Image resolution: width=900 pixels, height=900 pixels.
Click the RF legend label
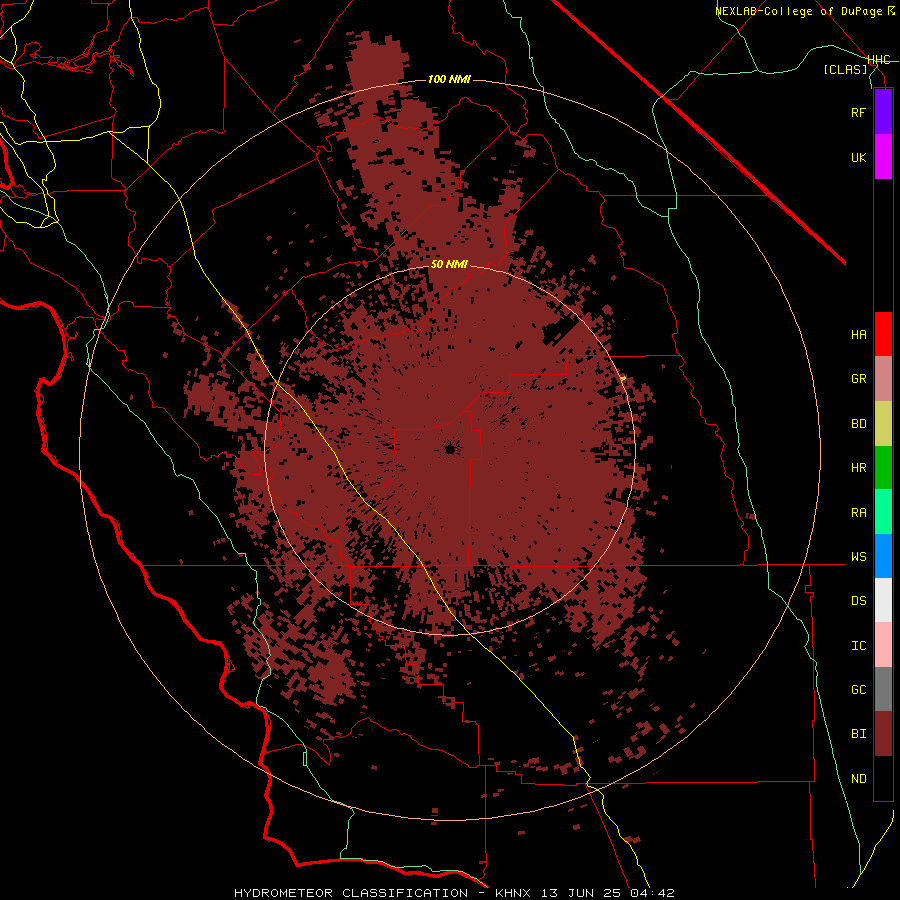858,112
